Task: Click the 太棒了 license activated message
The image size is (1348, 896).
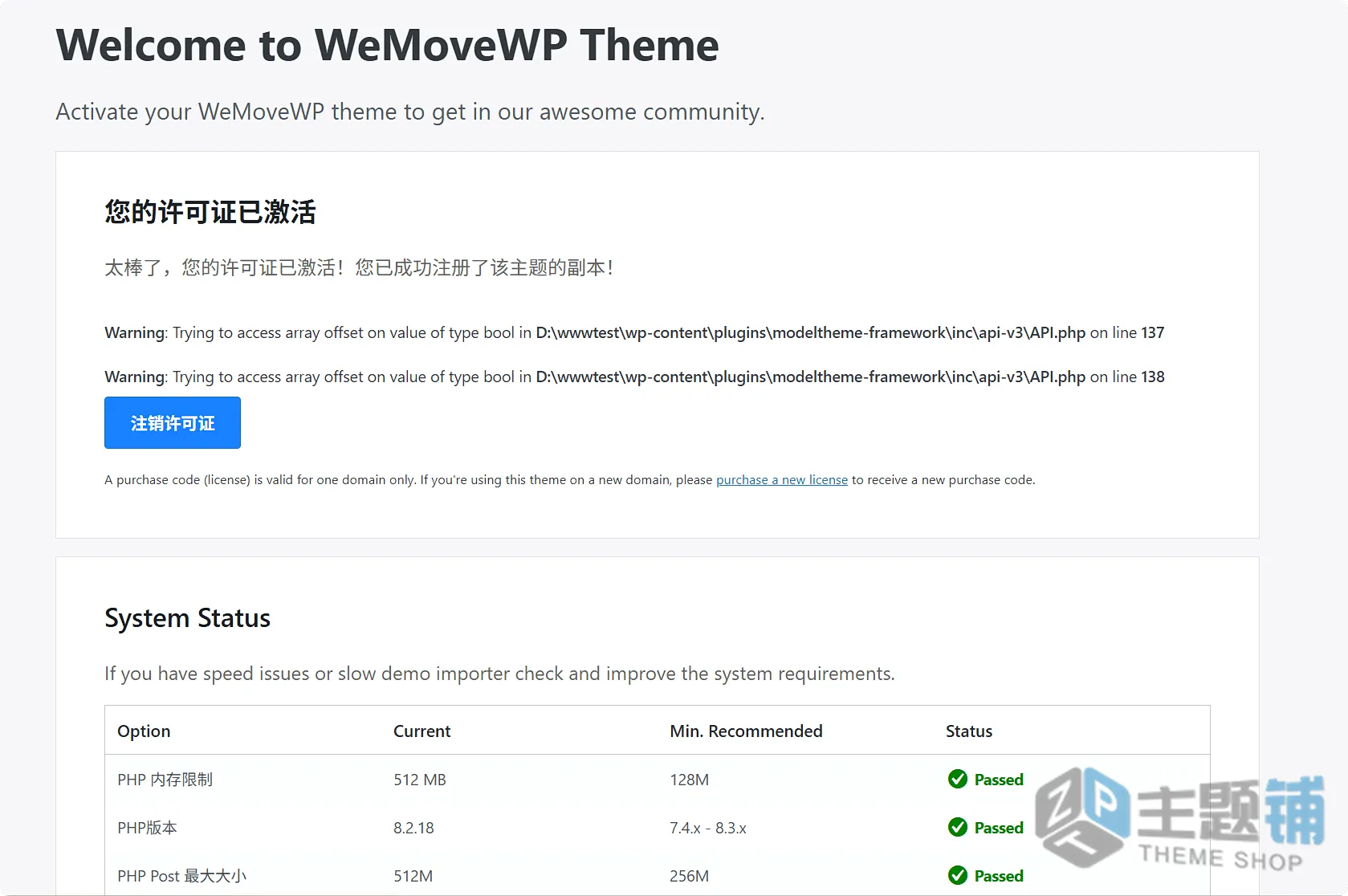Action: [360, 267]
